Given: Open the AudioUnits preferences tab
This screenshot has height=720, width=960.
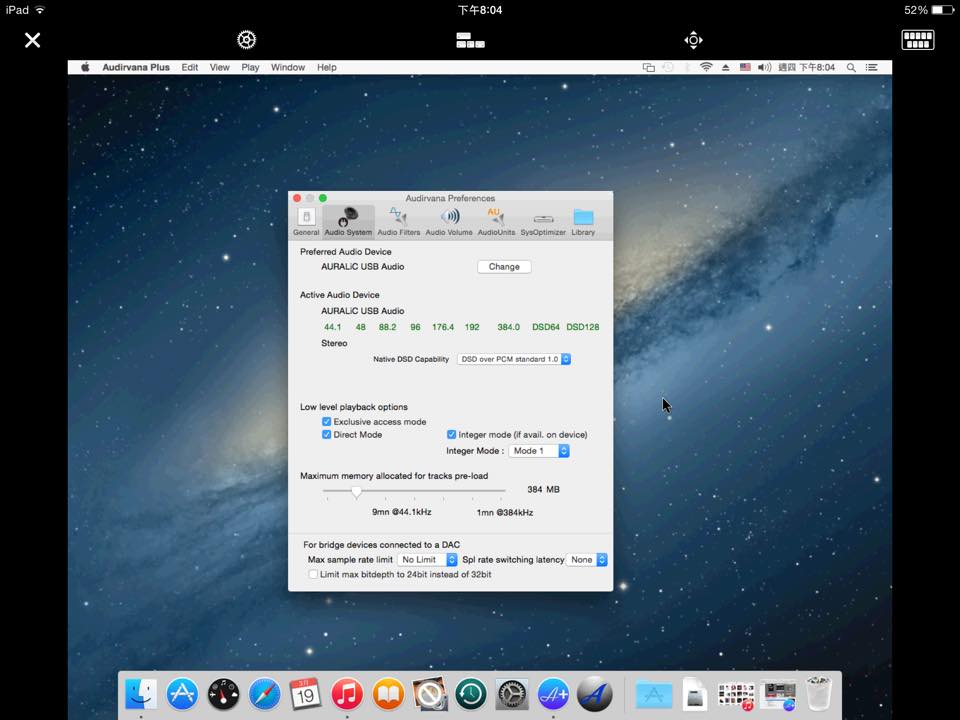Looking at the screenshot, I should coord(496,222).
